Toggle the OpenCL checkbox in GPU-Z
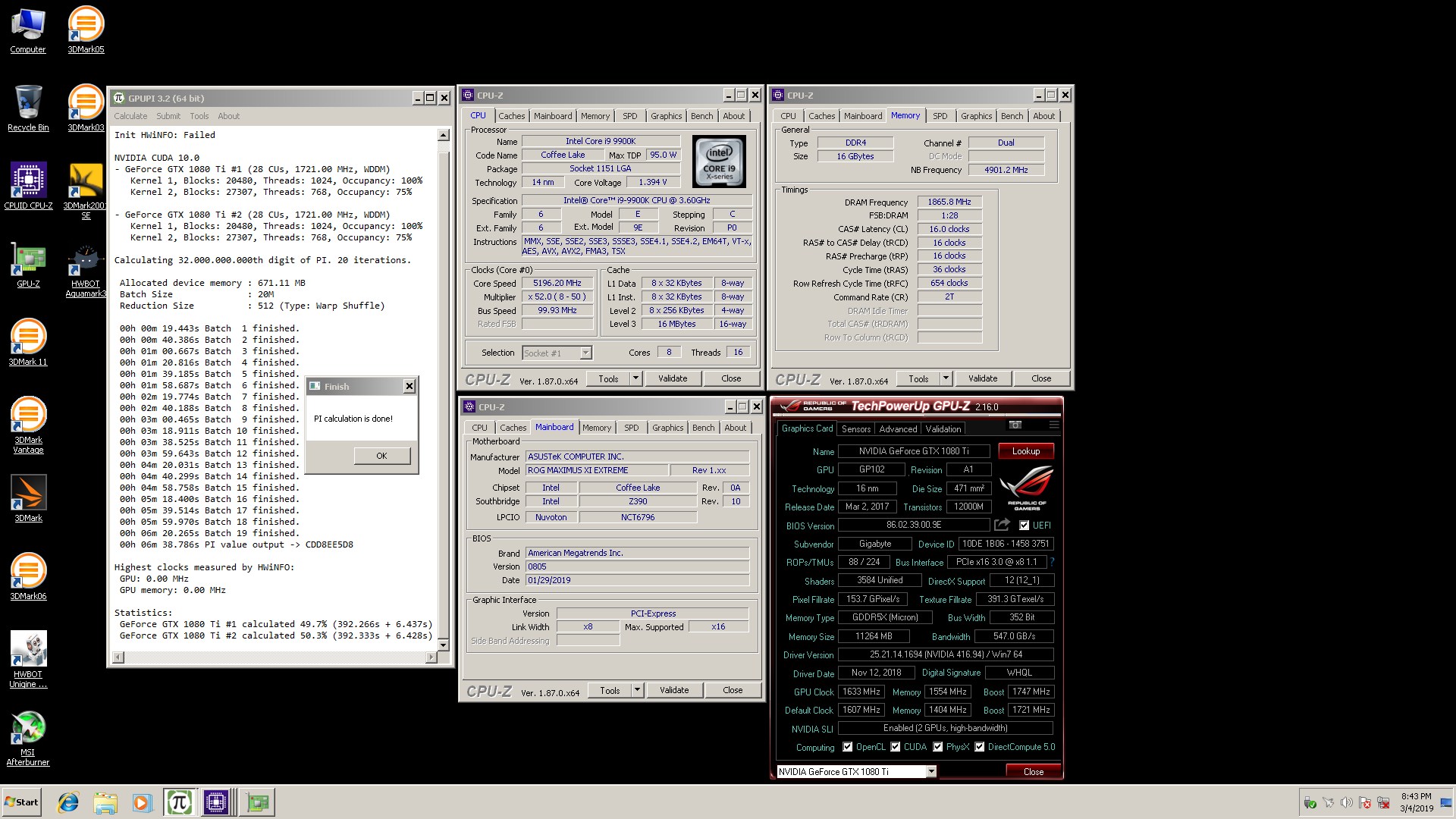 [847, 747]
